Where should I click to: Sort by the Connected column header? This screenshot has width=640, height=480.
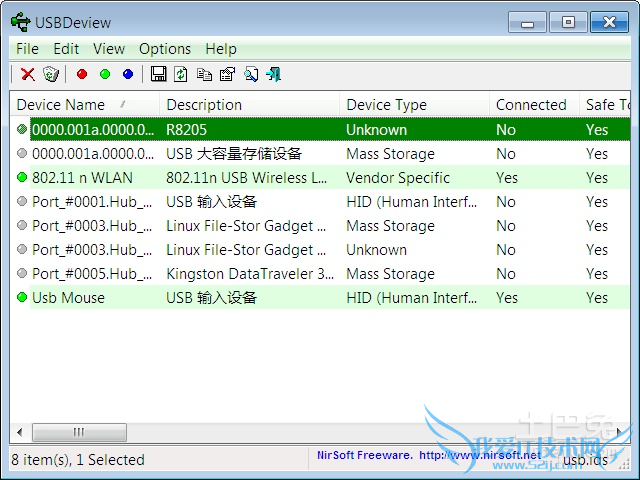534,105
